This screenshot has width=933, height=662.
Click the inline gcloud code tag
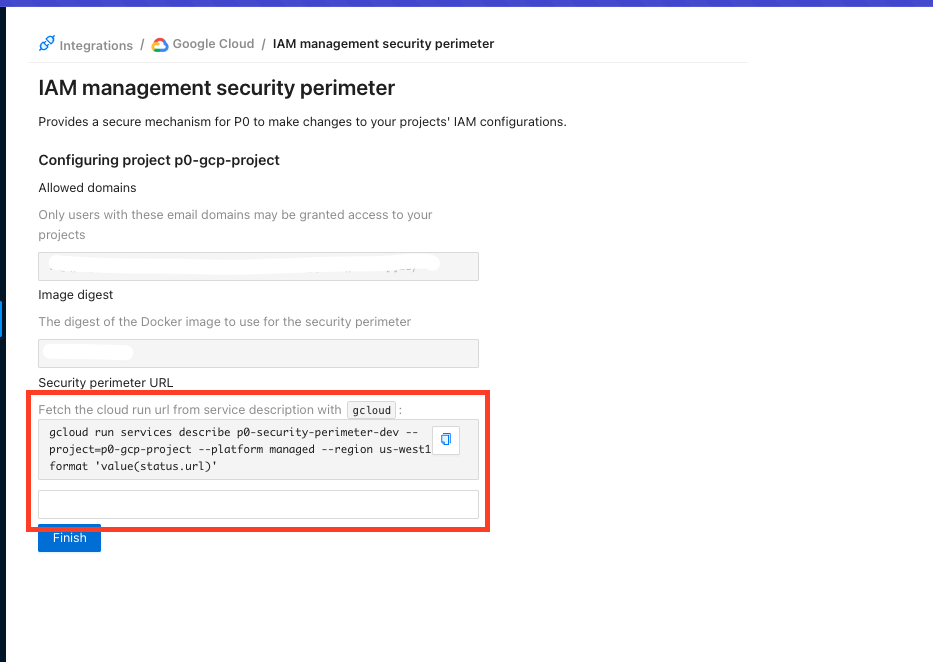point(372,410)
